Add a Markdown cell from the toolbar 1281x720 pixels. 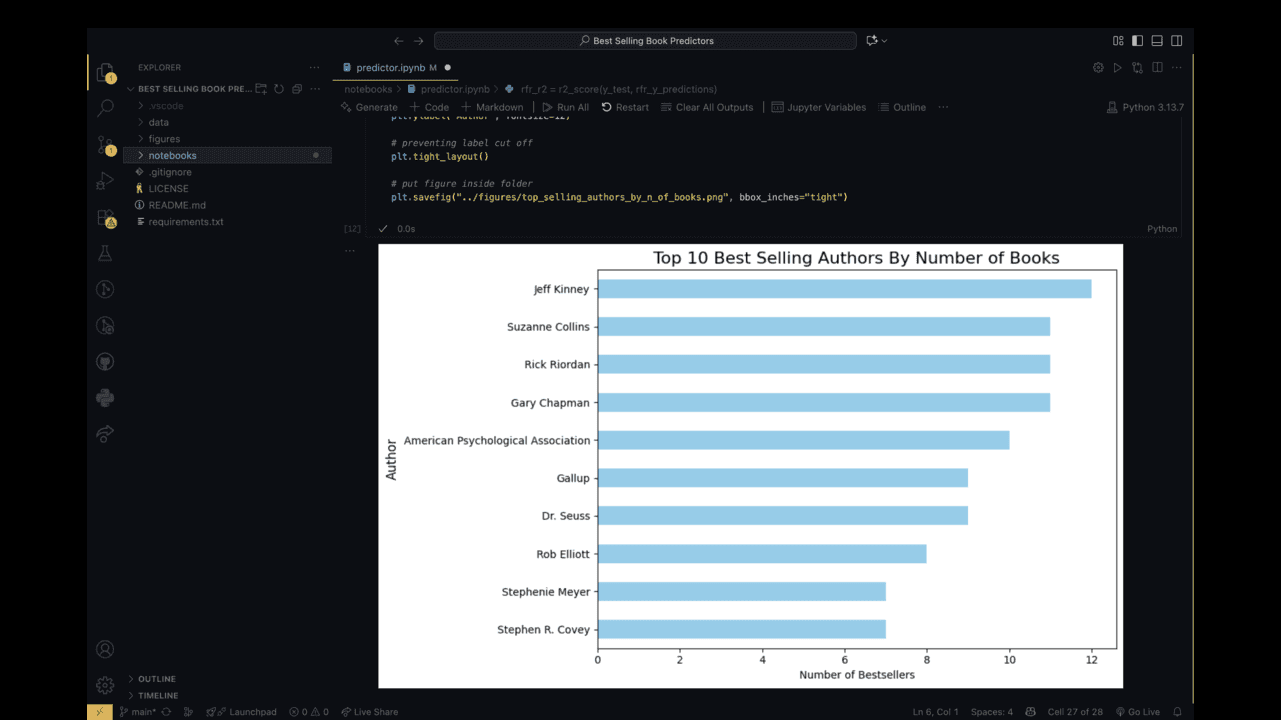click(492, 107)
